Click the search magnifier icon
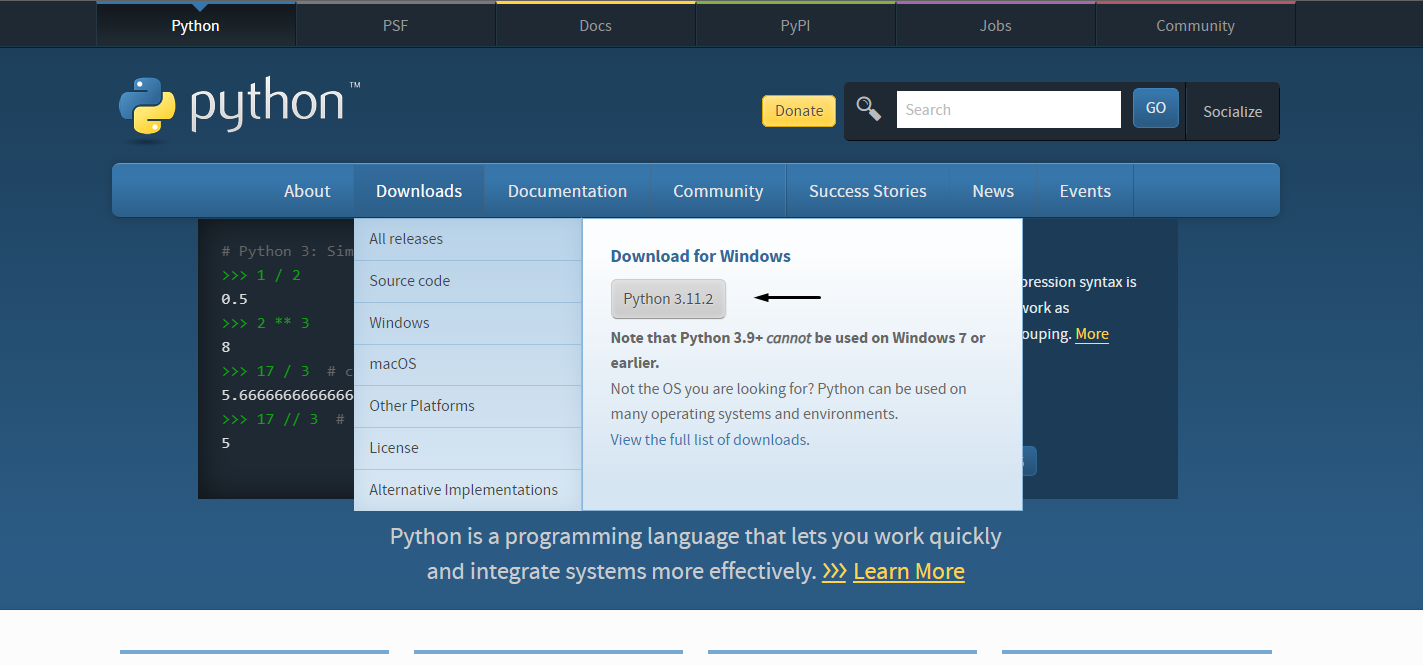The image size is (1423, 665). click(x=869, y=110)
